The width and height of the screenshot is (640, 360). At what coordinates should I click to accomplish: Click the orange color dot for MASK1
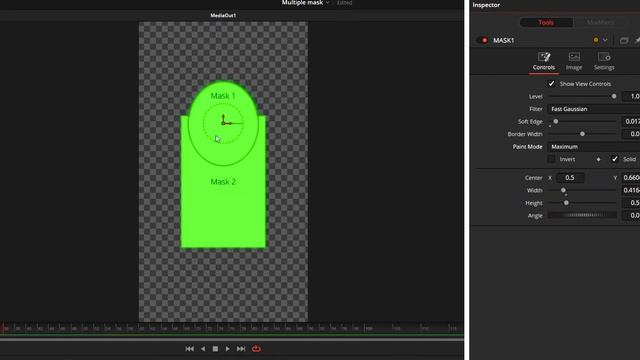596,40
